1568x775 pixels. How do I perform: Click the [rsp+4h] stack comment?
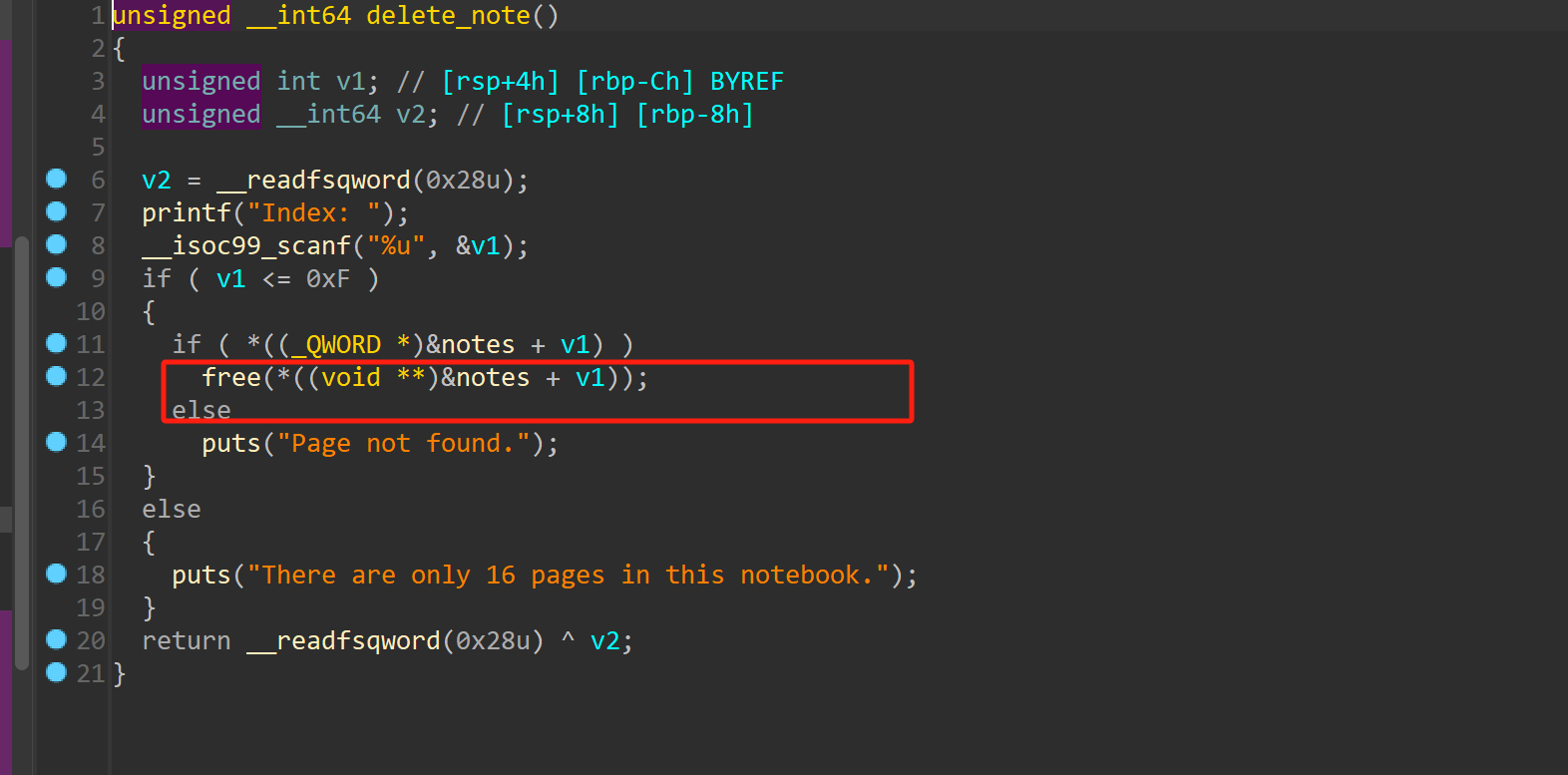point(501,82)
